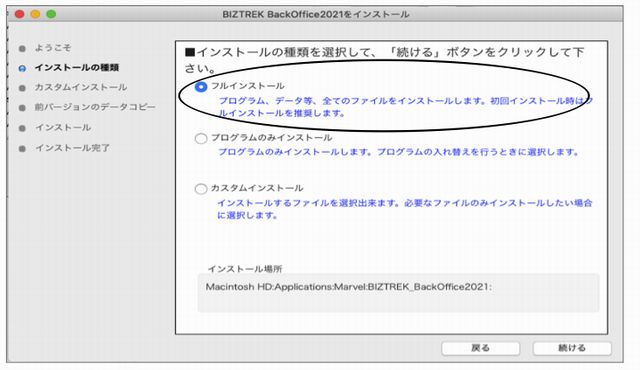This screenshot has width=640, height=370.
Task: Click the window title BIZTREK BackOffice2021をインストール
Action: 316,14
